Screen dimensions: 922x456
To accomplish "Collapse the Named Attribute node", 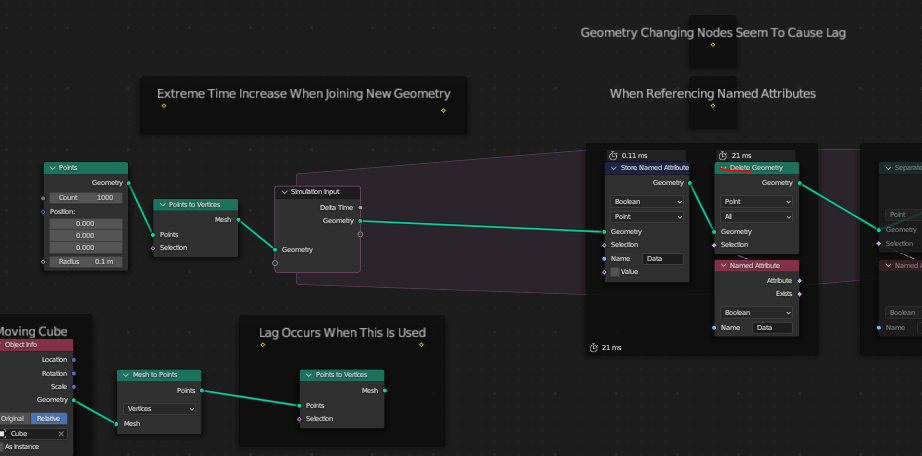I will (724, 266).
